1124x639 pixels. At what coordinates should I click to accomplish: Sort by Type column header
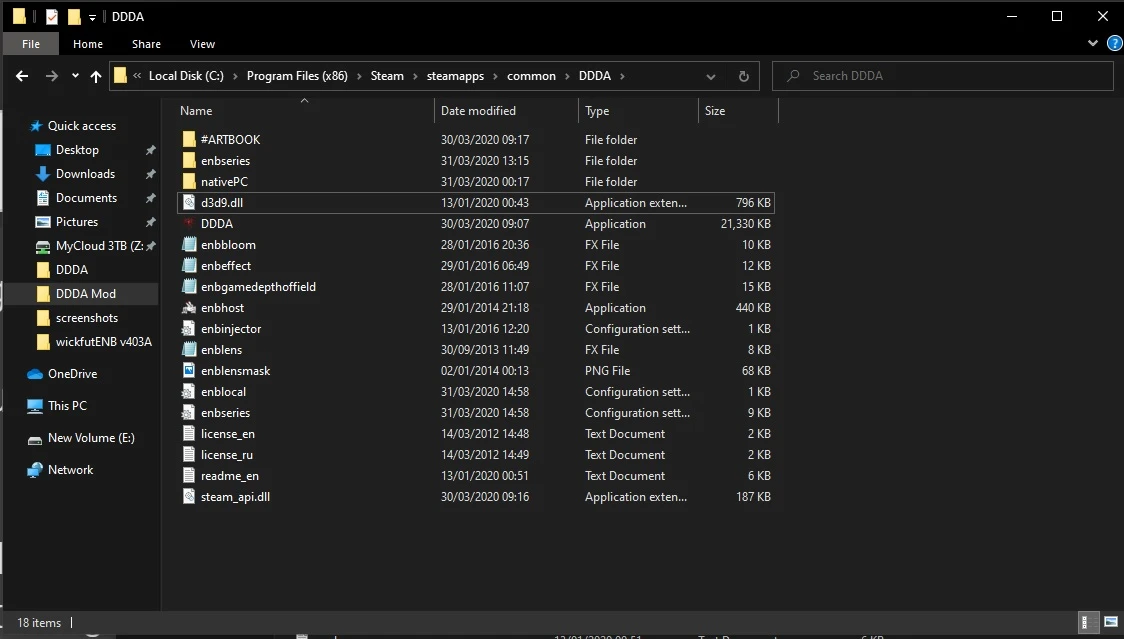[x=597, y=110]
